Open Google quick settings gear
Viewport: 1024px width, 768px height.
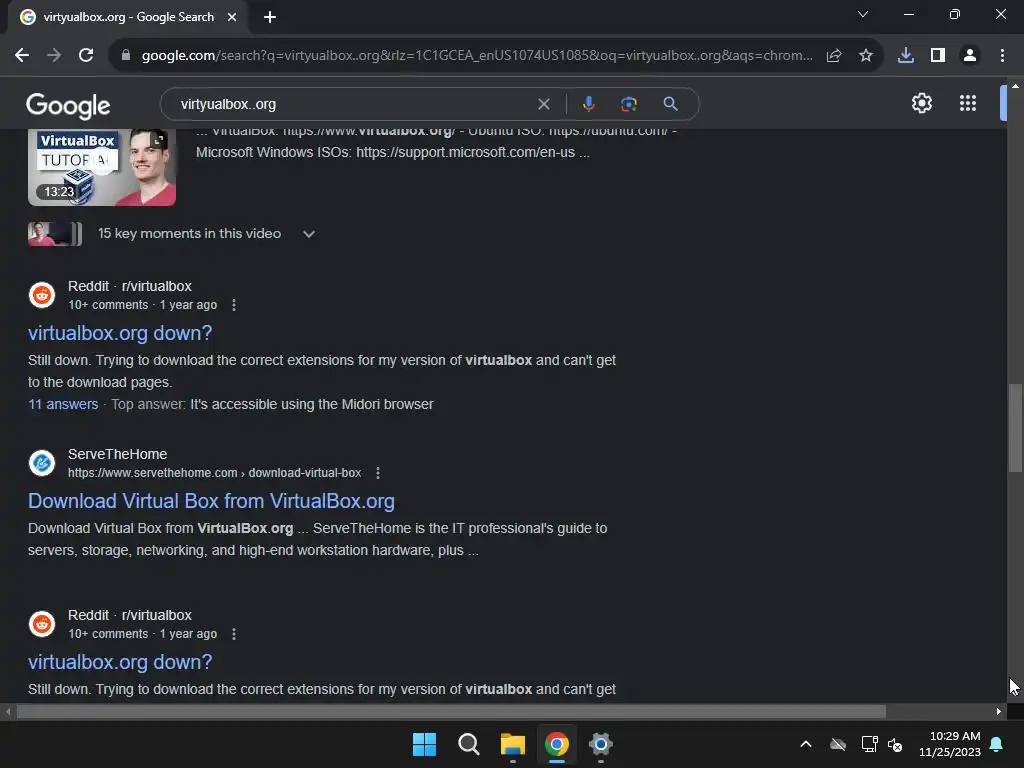(x=921, y=103)
